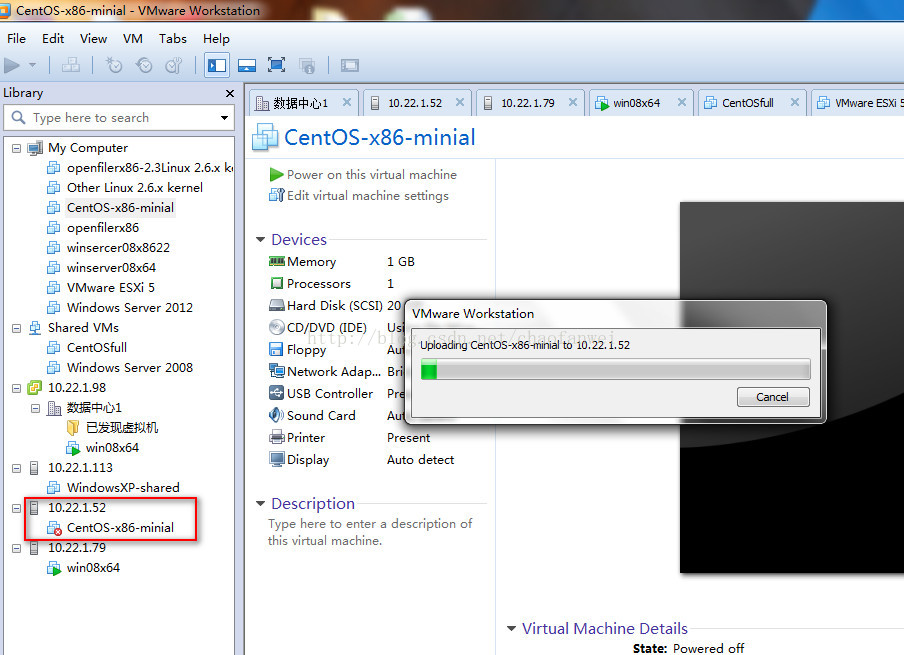Collapse the 10.22.1.52 host node
Screen dimensions: 904x655
click(17, 508)
